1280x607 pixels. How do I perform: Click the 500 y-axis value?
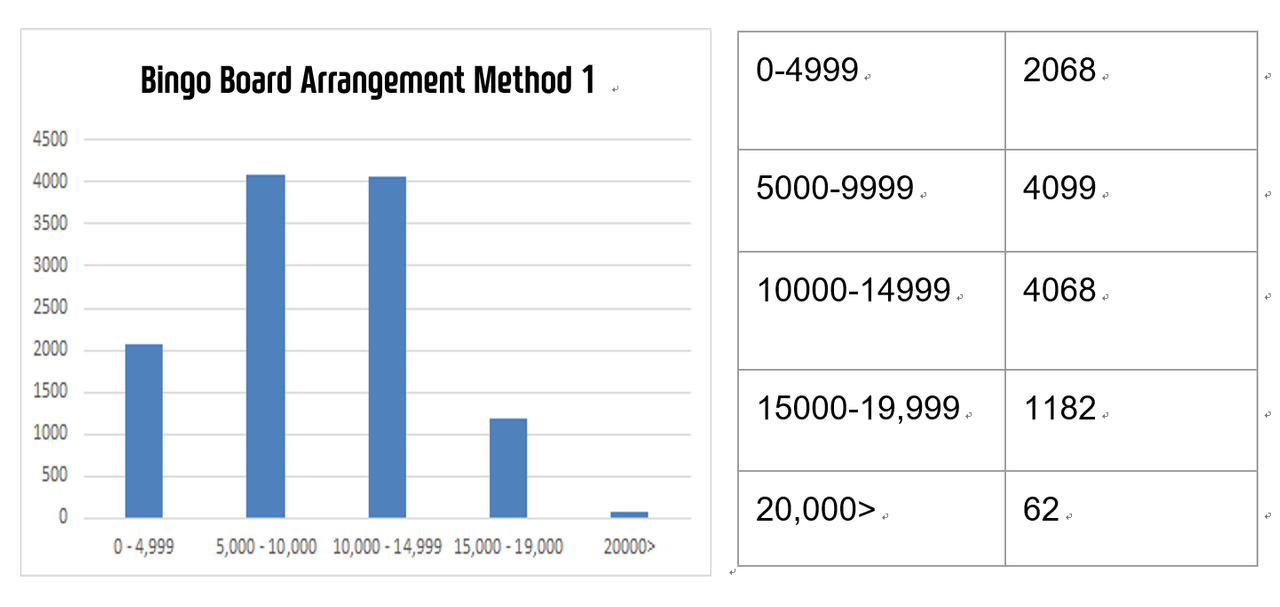tap(54, 476)
